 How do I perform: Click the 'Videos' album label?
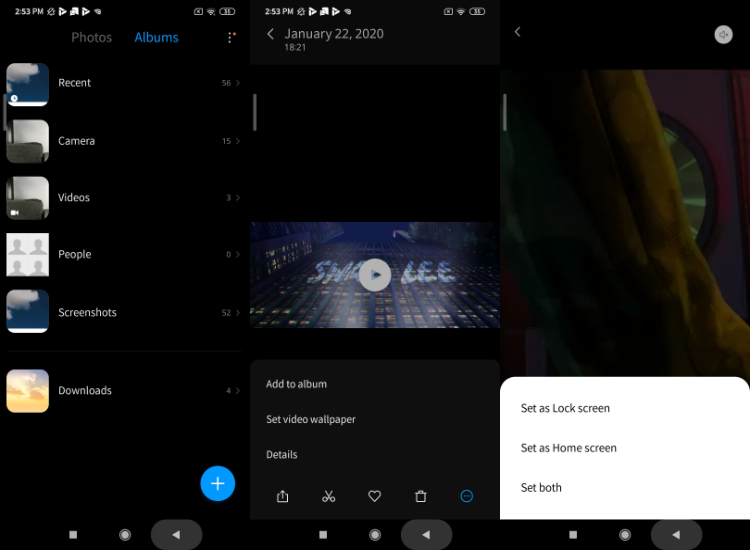coord(74,198)
